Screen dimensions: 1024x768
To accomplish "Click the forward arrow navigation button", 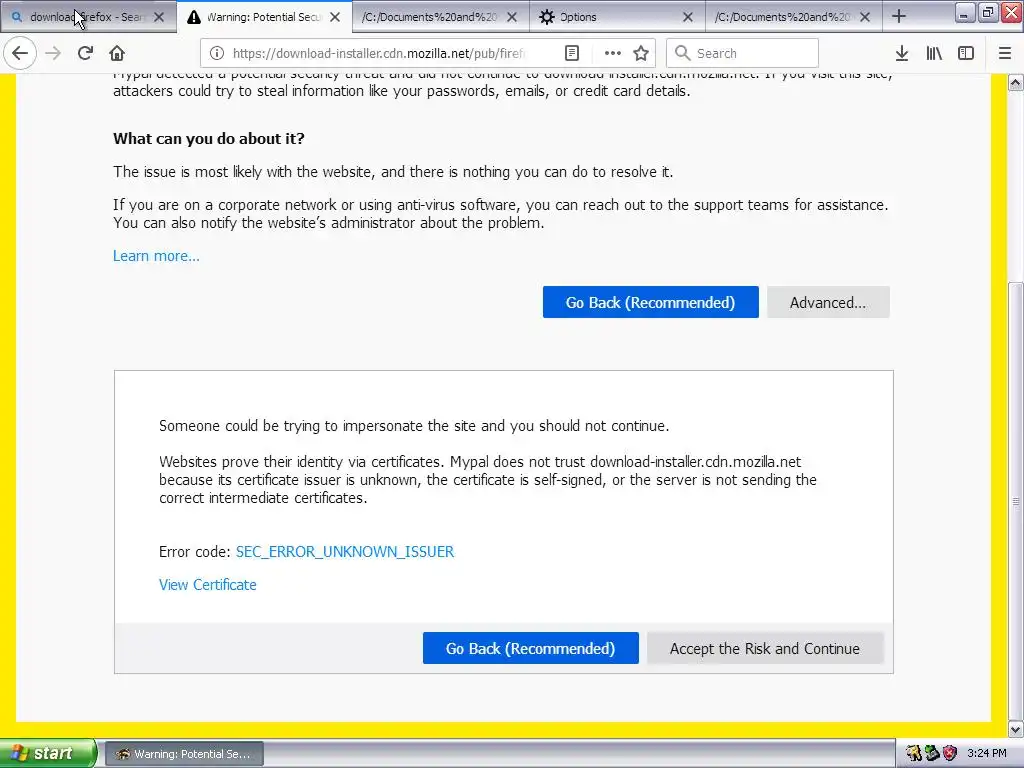I will pyautogui.click(x=53, y=53).
